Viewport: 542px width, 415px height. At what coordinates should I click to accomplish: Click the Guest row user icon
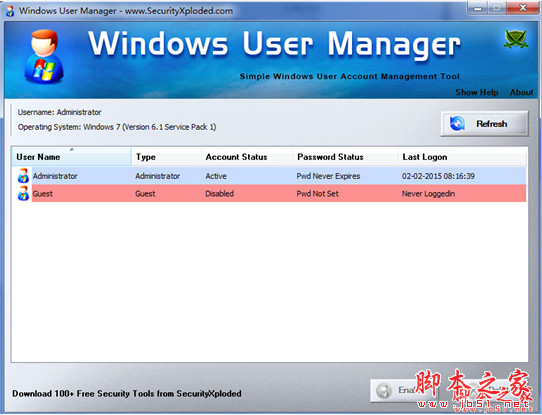pyautogui.click(x=23, y=193)
